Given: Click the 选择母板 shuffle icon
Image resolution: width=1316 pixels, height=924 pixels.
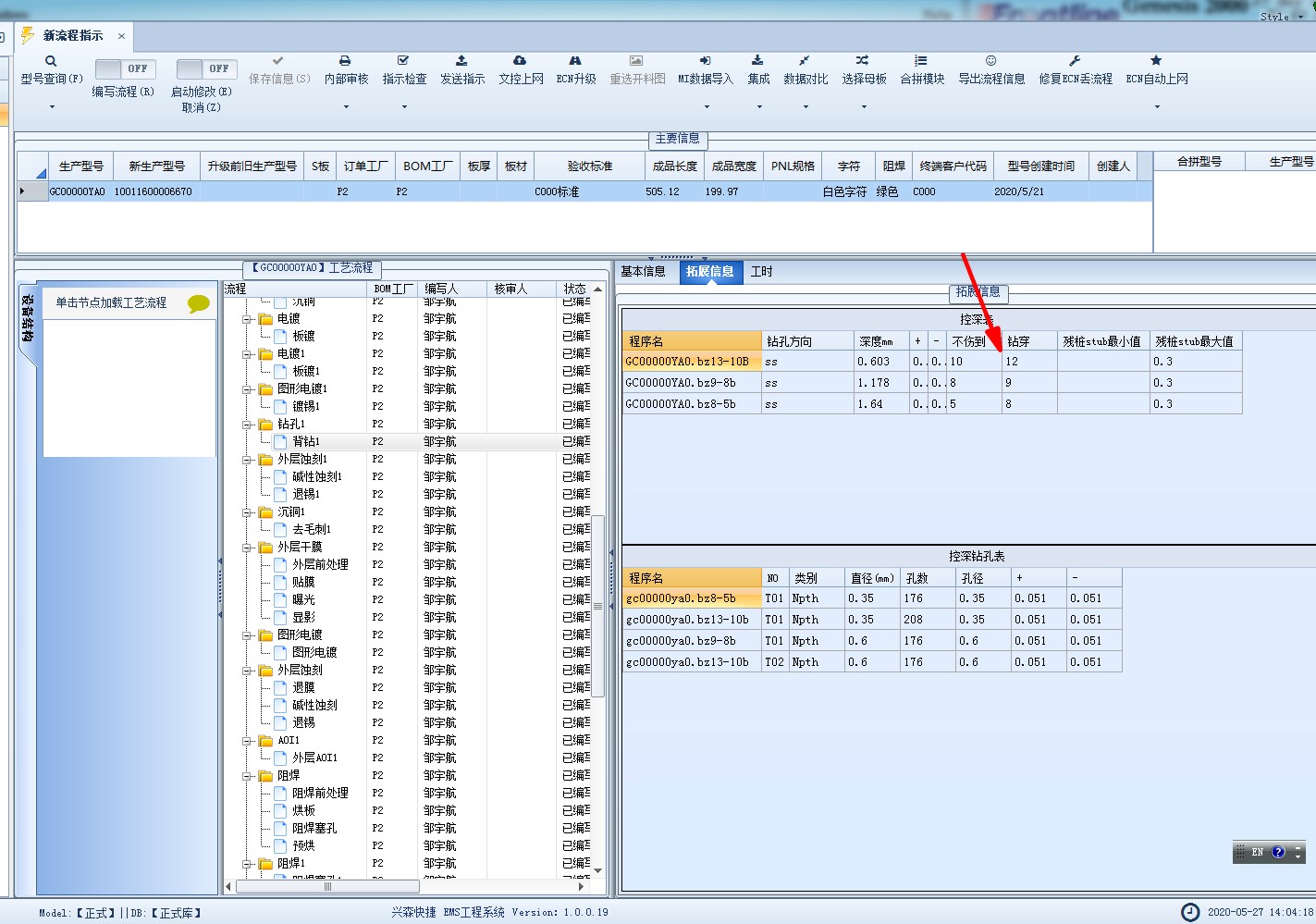Looking at the screenshot, I should (x=863, y=61).
